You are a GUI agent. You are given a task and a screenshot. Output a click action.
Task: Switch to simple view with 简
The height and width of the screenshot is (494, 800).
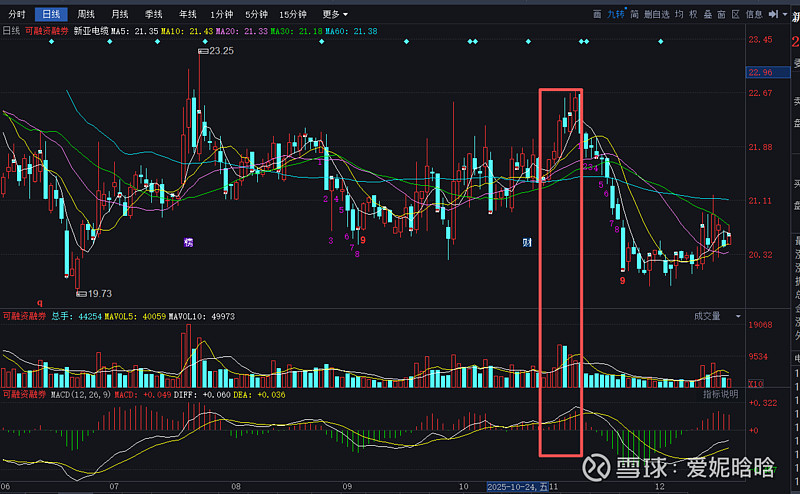coord(635,15)
